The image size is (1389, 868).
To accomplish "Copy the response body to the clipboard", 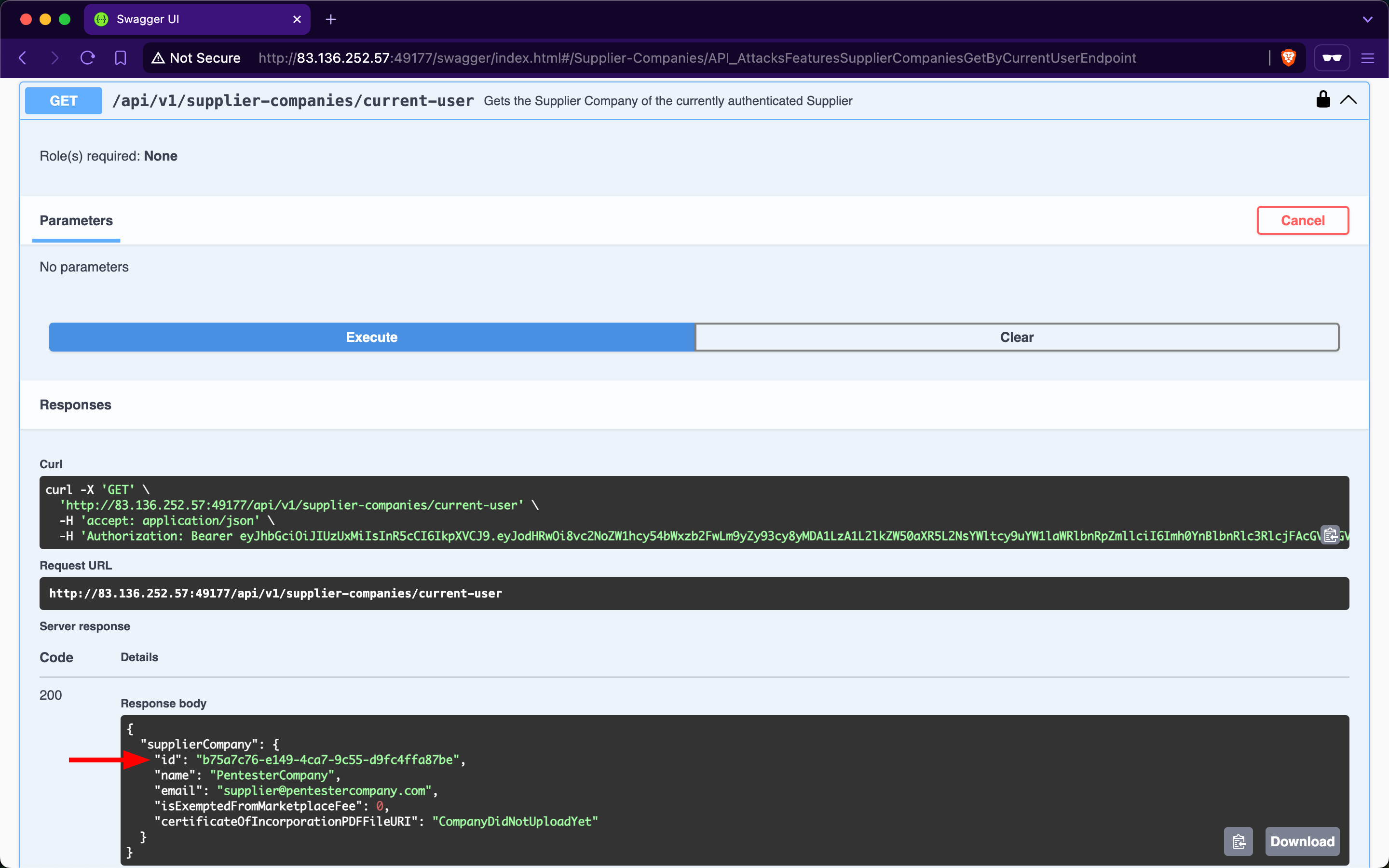I will pyautogui.click(x=1239, y=841).
